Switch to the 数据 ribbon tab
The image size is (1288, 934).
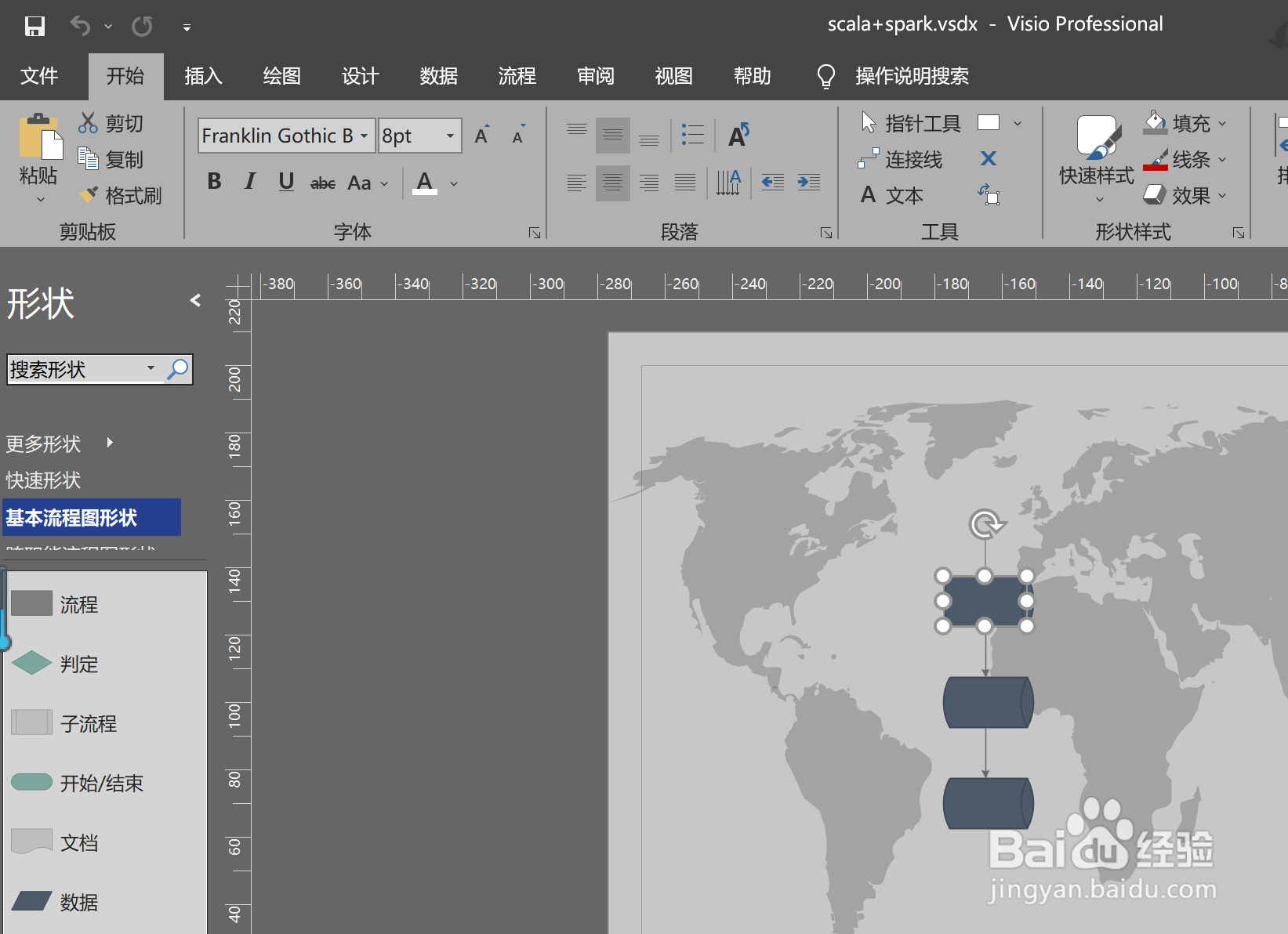click(x=439, y=76)
